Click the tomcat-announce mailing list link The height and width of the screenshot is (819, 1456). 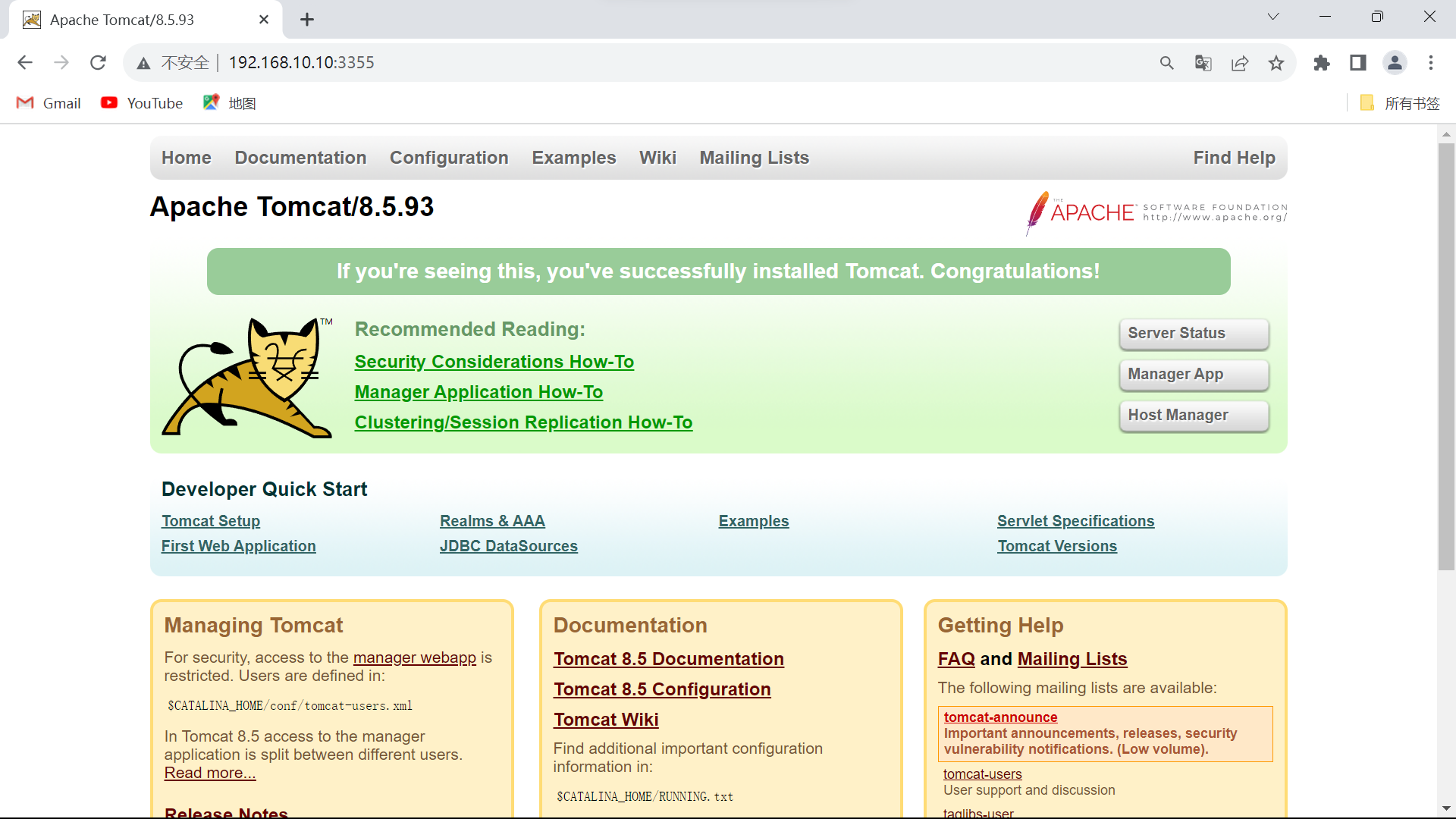tap(1000, 717)
